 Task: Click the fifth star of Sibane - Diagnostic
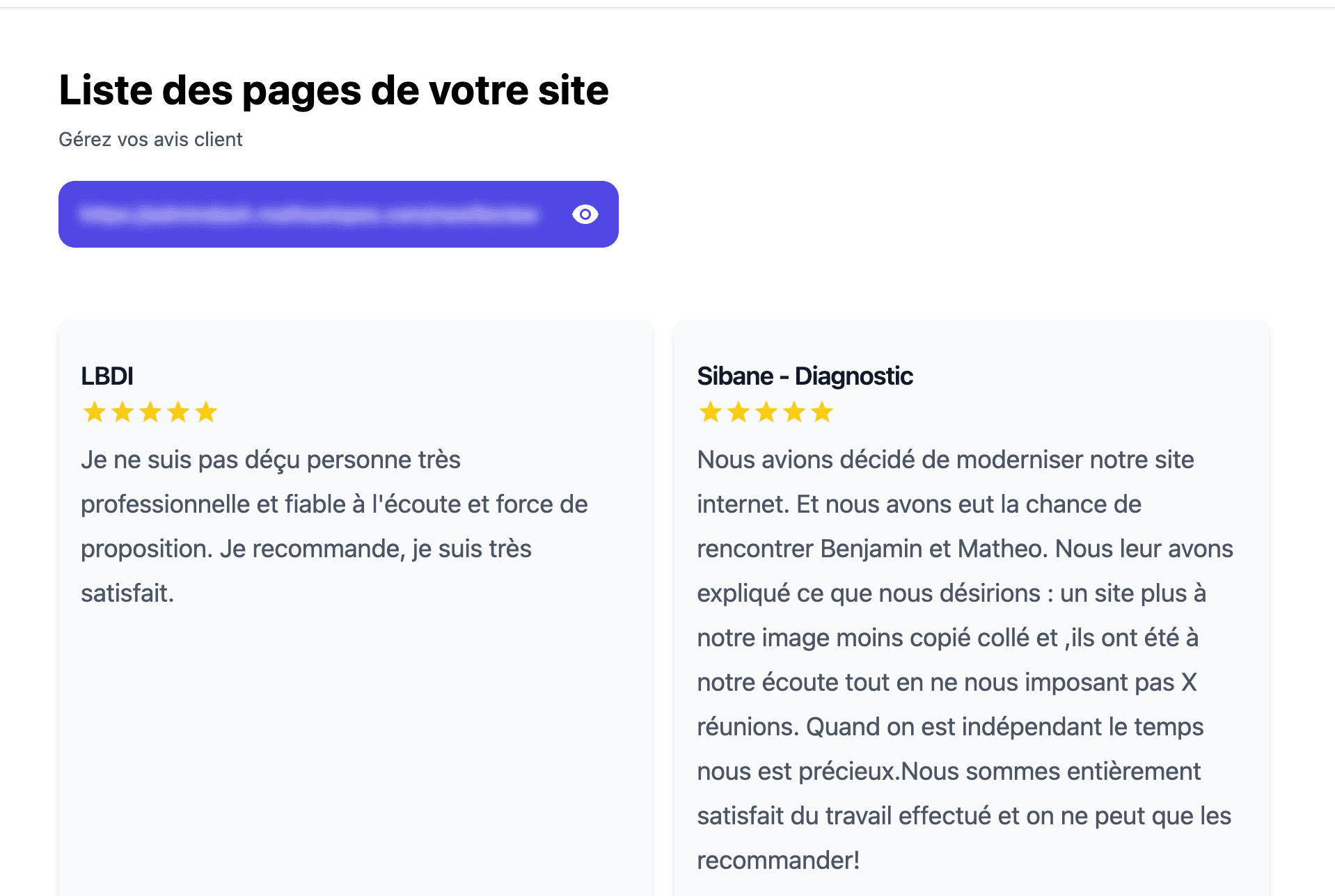822,412
